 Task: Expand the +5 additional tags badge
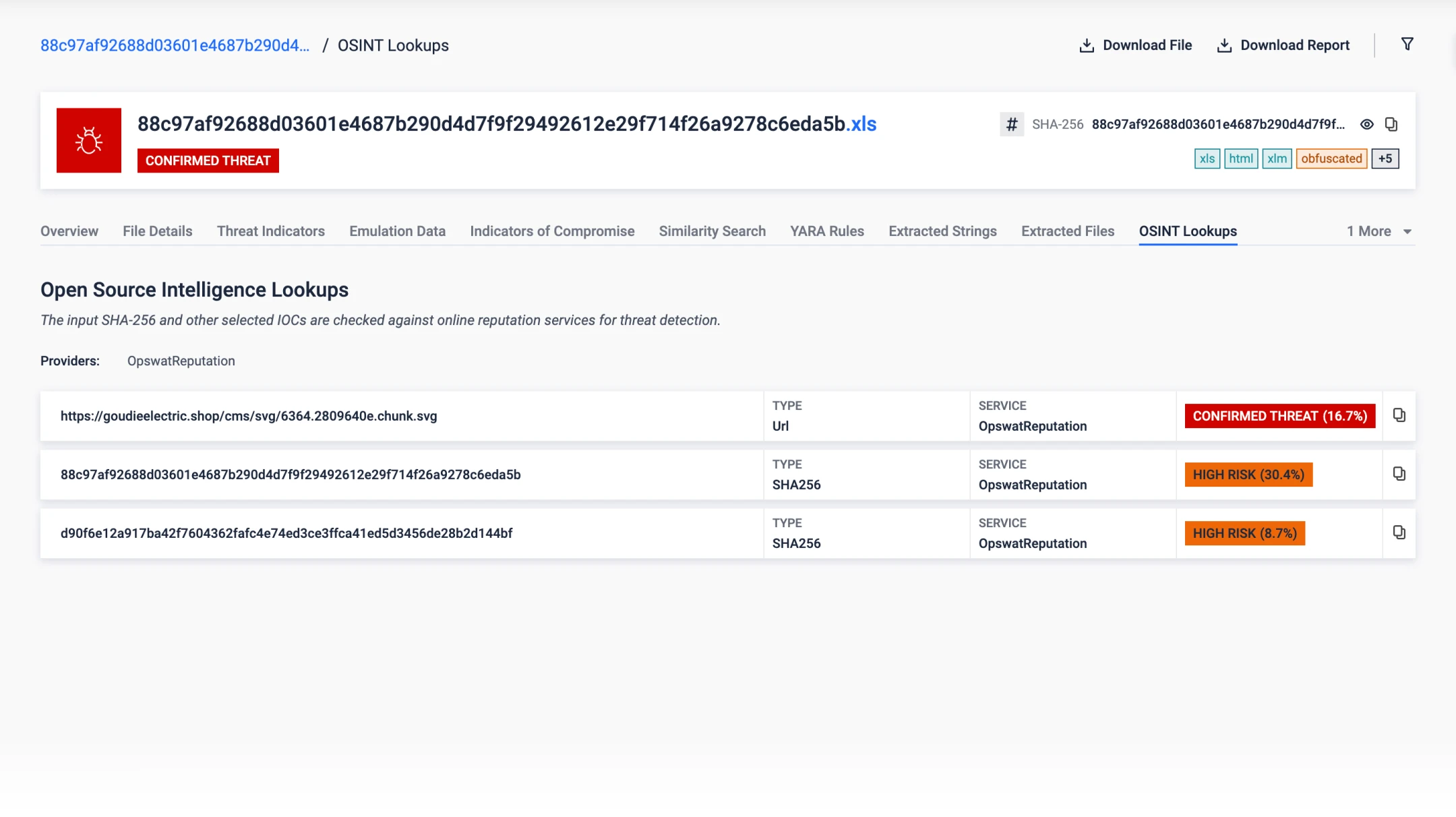point(1385,159)
